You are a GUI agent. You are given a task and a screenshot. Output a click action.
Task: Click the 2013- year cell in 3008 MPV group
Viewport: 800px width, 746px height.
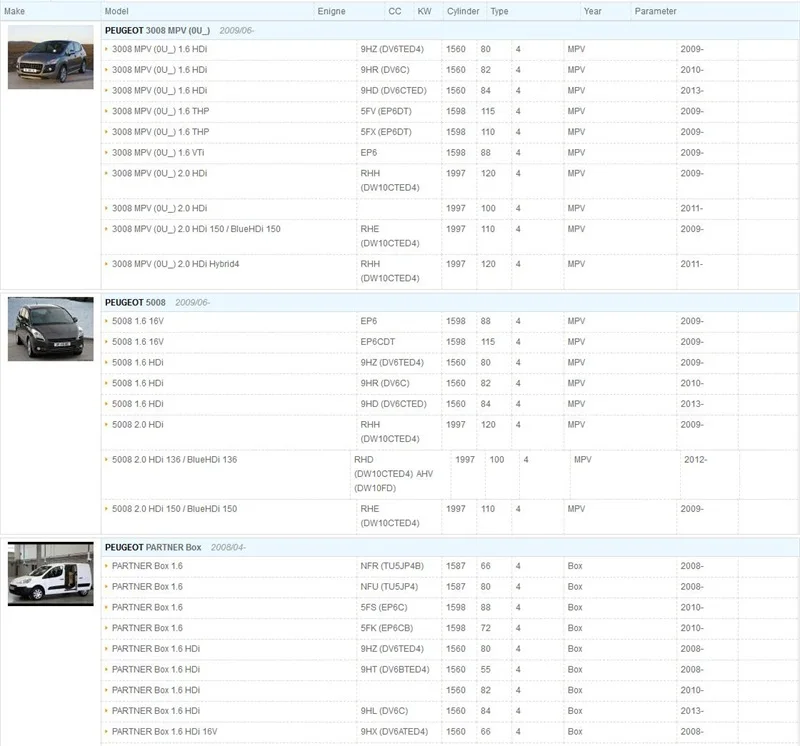(692, 90)
